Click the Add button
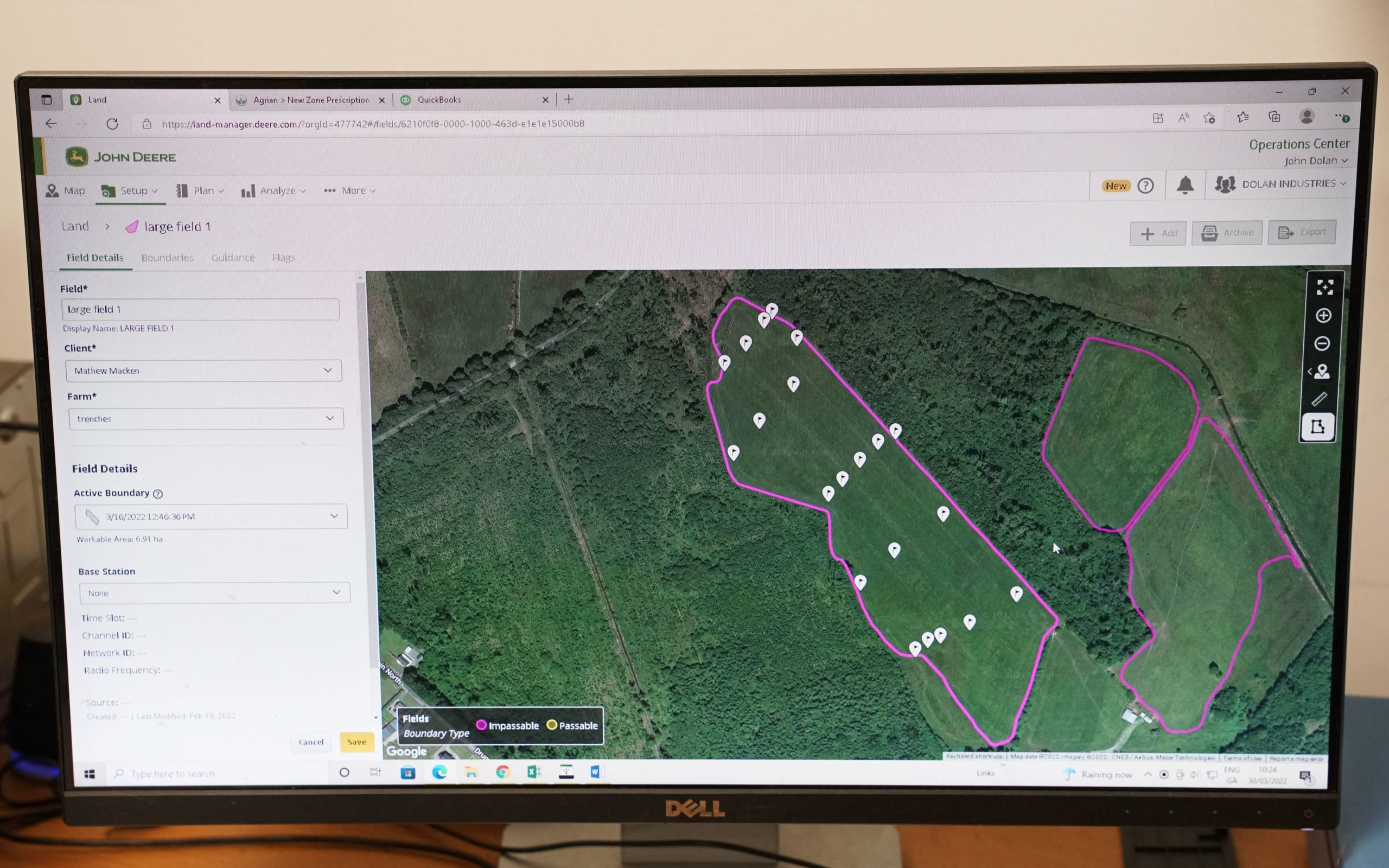Viewport: 1389px width, 868px height. coord(1158,233)
